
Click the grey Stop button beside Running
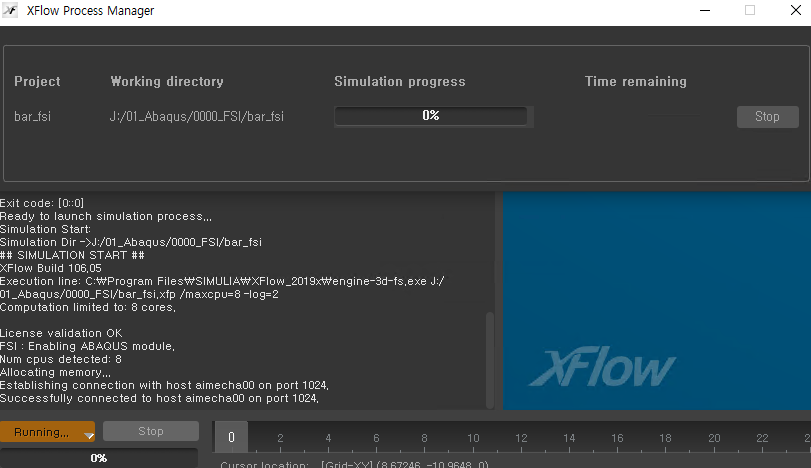click(151, 431)
